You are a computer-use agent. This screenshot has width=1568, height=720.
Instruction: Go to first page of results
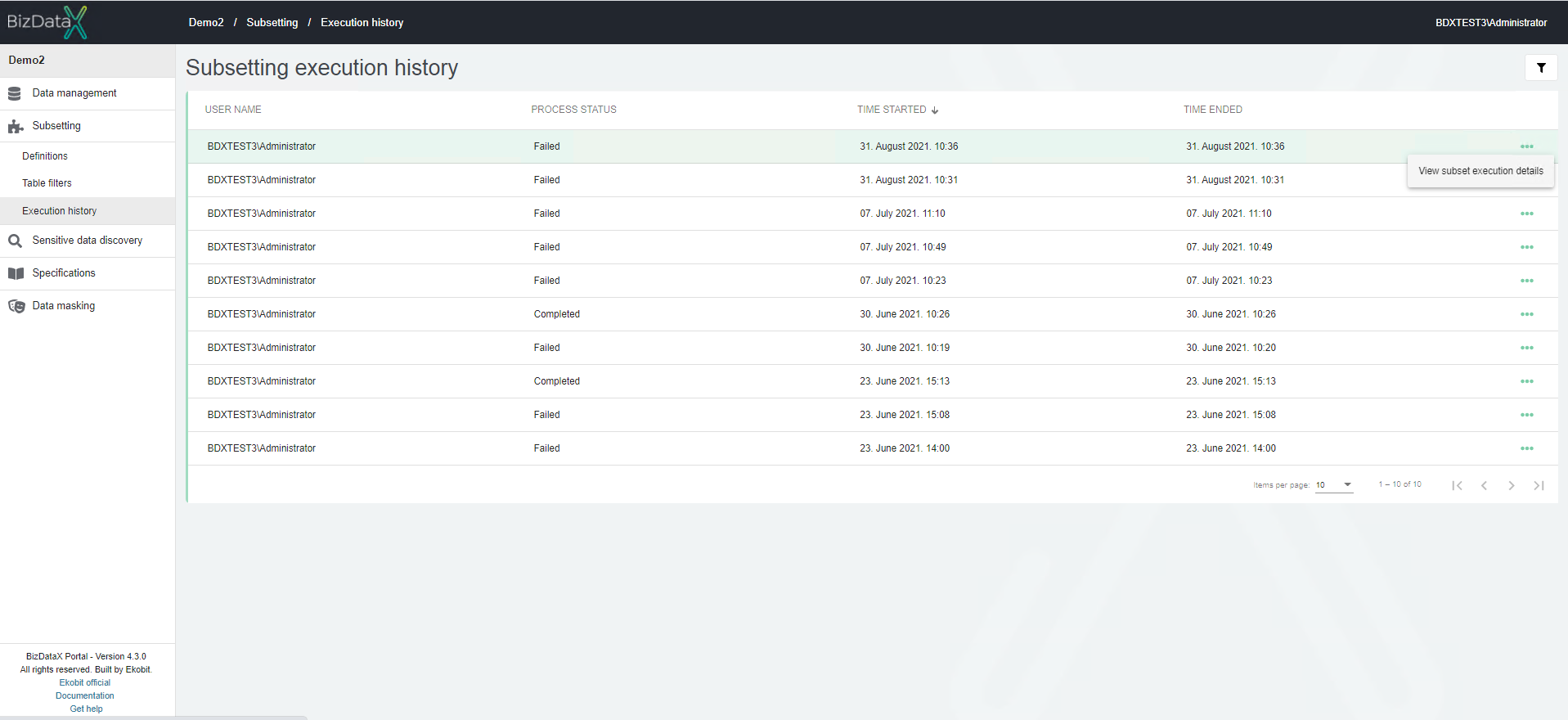1457,485
